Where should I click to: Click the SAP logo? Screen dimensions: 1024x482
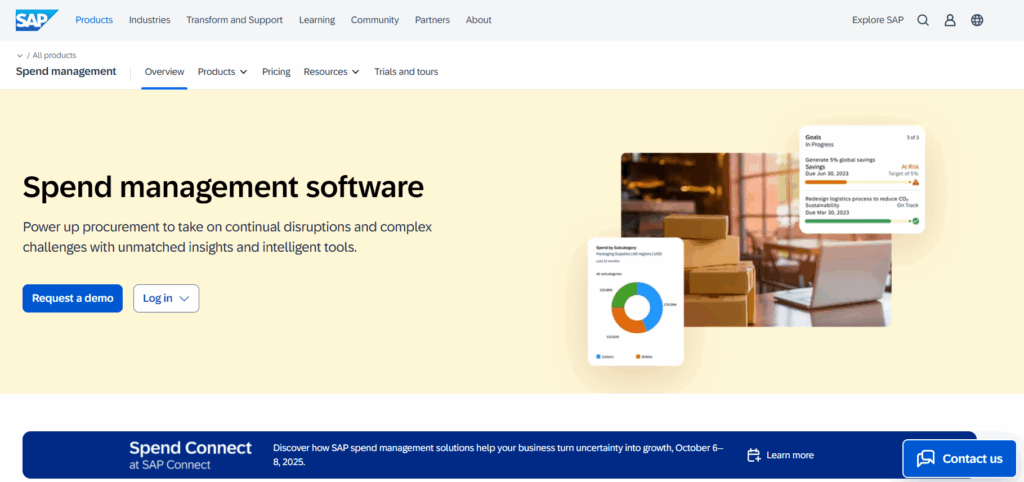(37, 20)
